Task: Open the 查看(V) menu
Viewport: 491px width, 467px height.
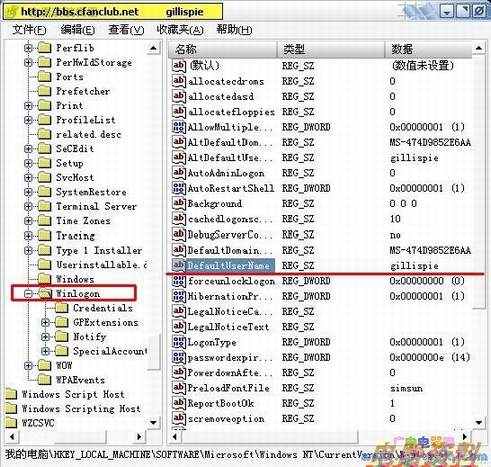Action: [126, 30]
